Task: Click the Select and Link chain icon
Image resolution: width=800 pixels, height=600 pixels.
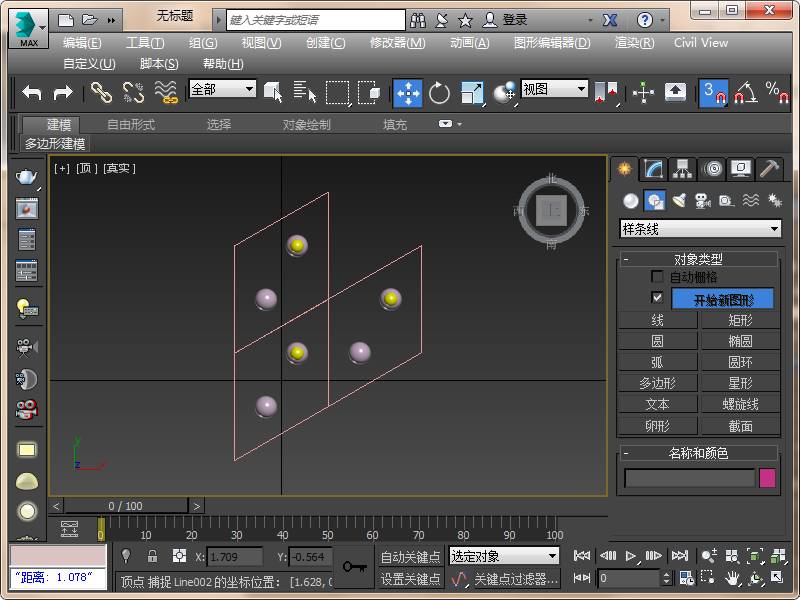Action: pos(101,92)
